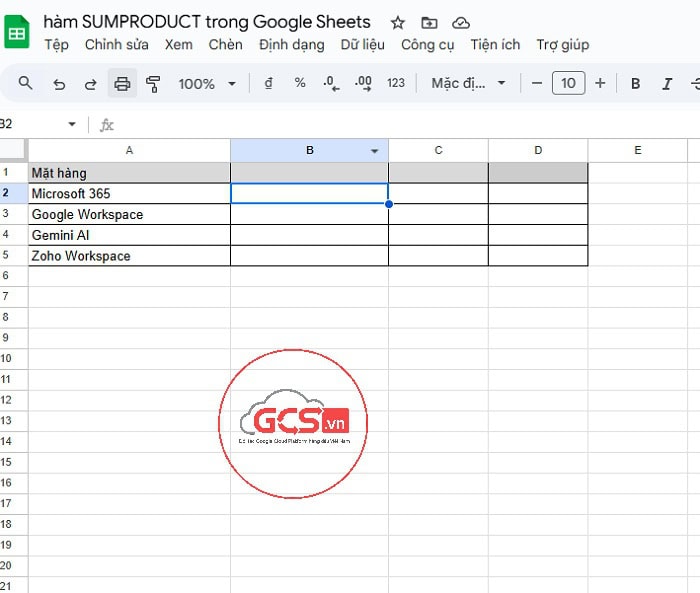
Task: Click the Undo arrow icon
Action: (59, 84)
